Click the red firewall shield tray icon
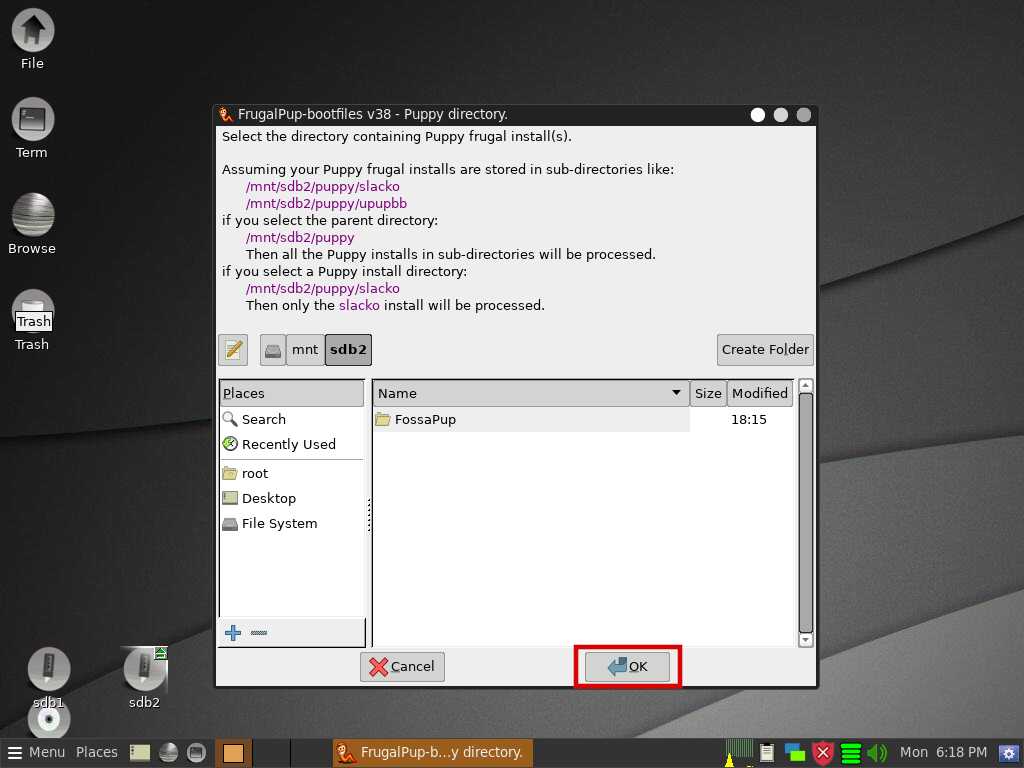The image size is (1024, 768). (x=823, y=753)
